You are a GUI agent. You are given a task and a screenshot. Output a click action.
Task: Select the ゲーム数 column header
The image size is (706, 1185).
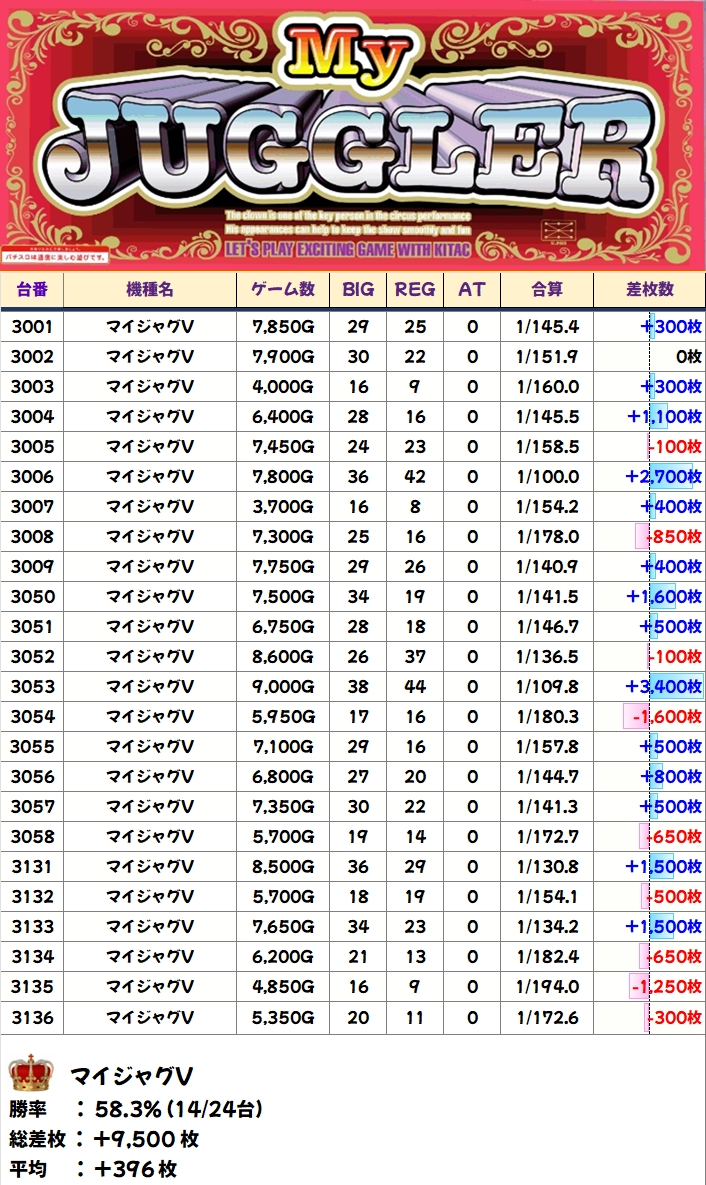pyautogui.click(x=283, y=289)
